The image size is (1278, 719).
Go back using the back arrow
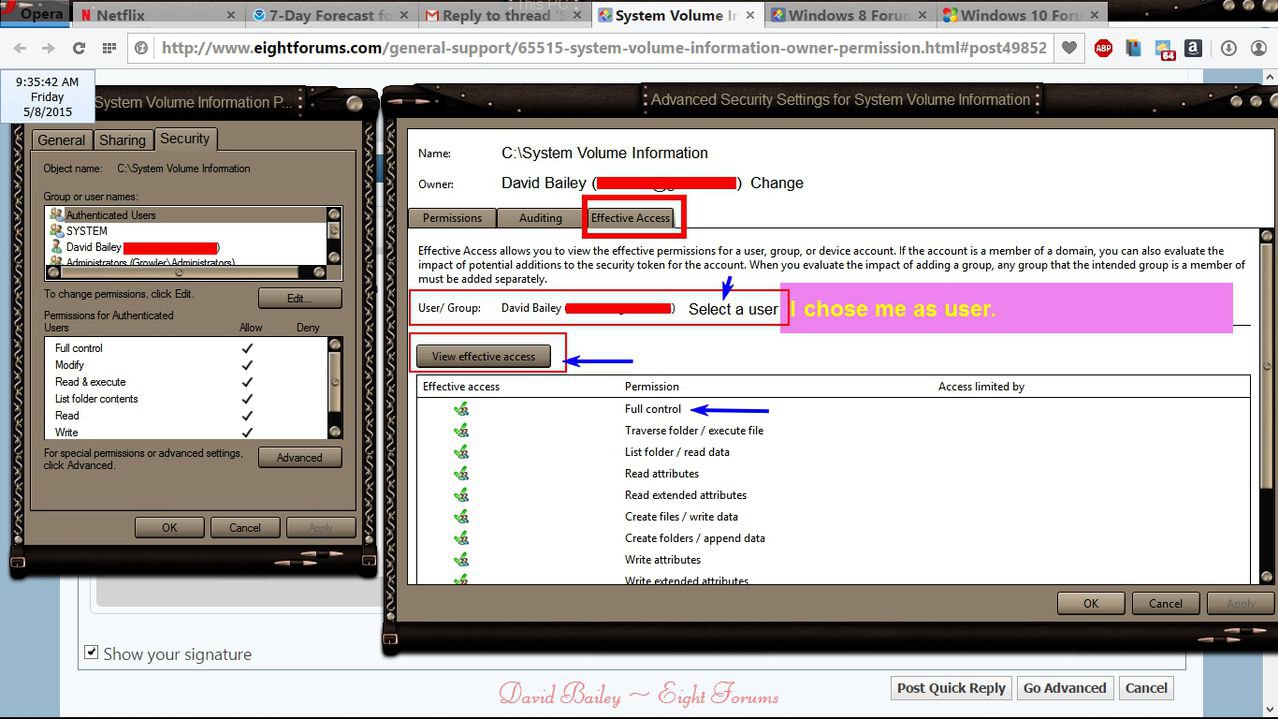(x=20, y=47)
